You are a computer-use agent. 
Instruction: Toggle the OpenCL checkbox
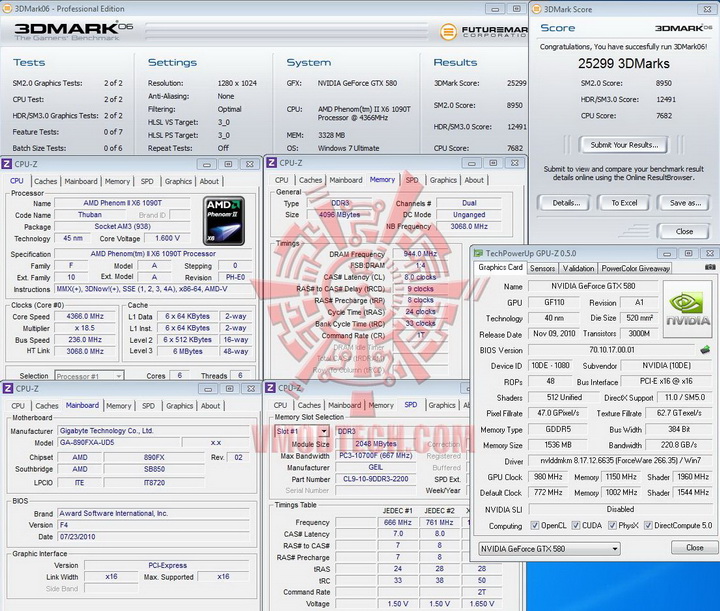(534, 526)
